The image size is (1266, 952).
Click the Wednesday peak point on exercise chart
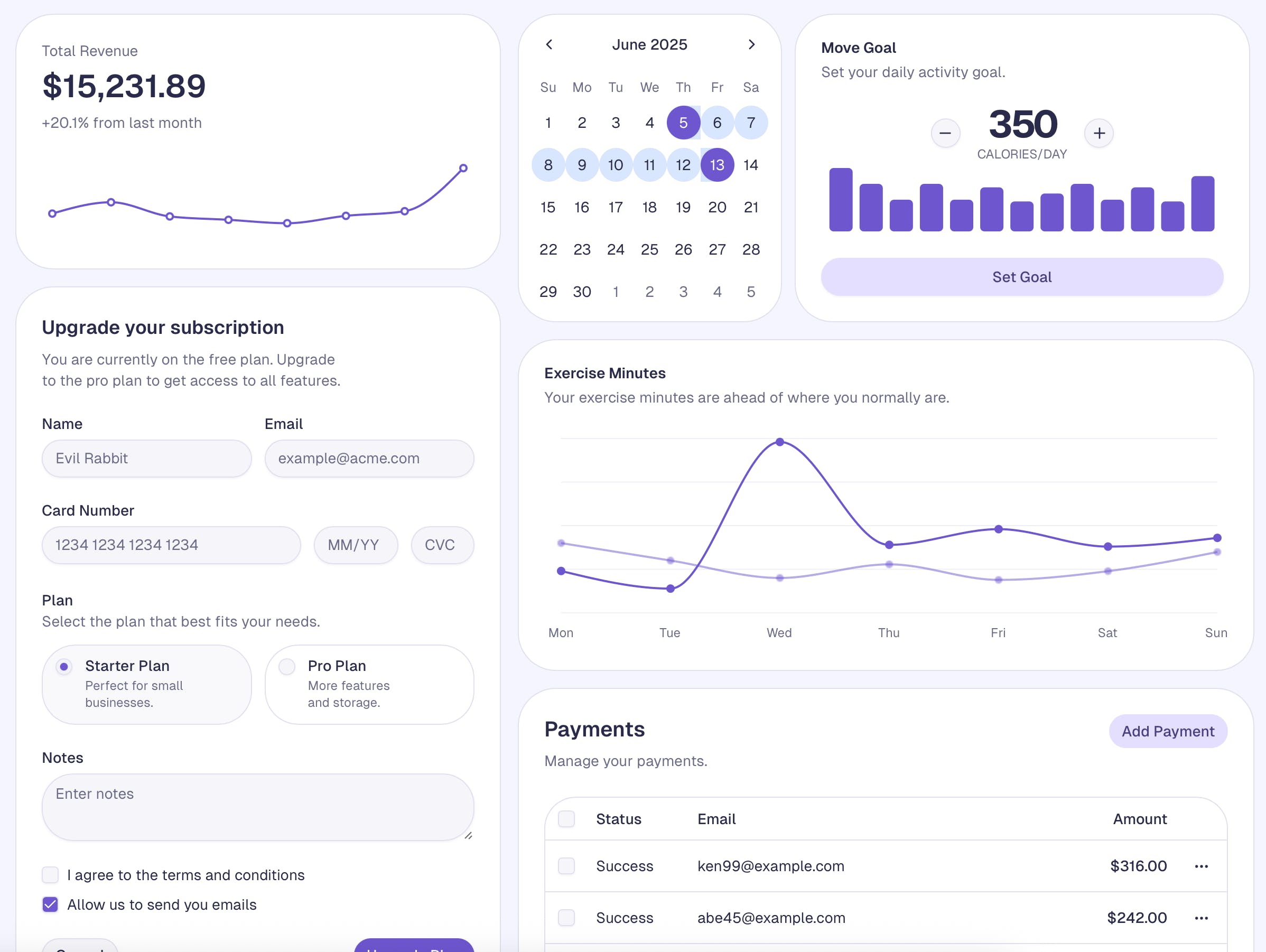point(779,442)
